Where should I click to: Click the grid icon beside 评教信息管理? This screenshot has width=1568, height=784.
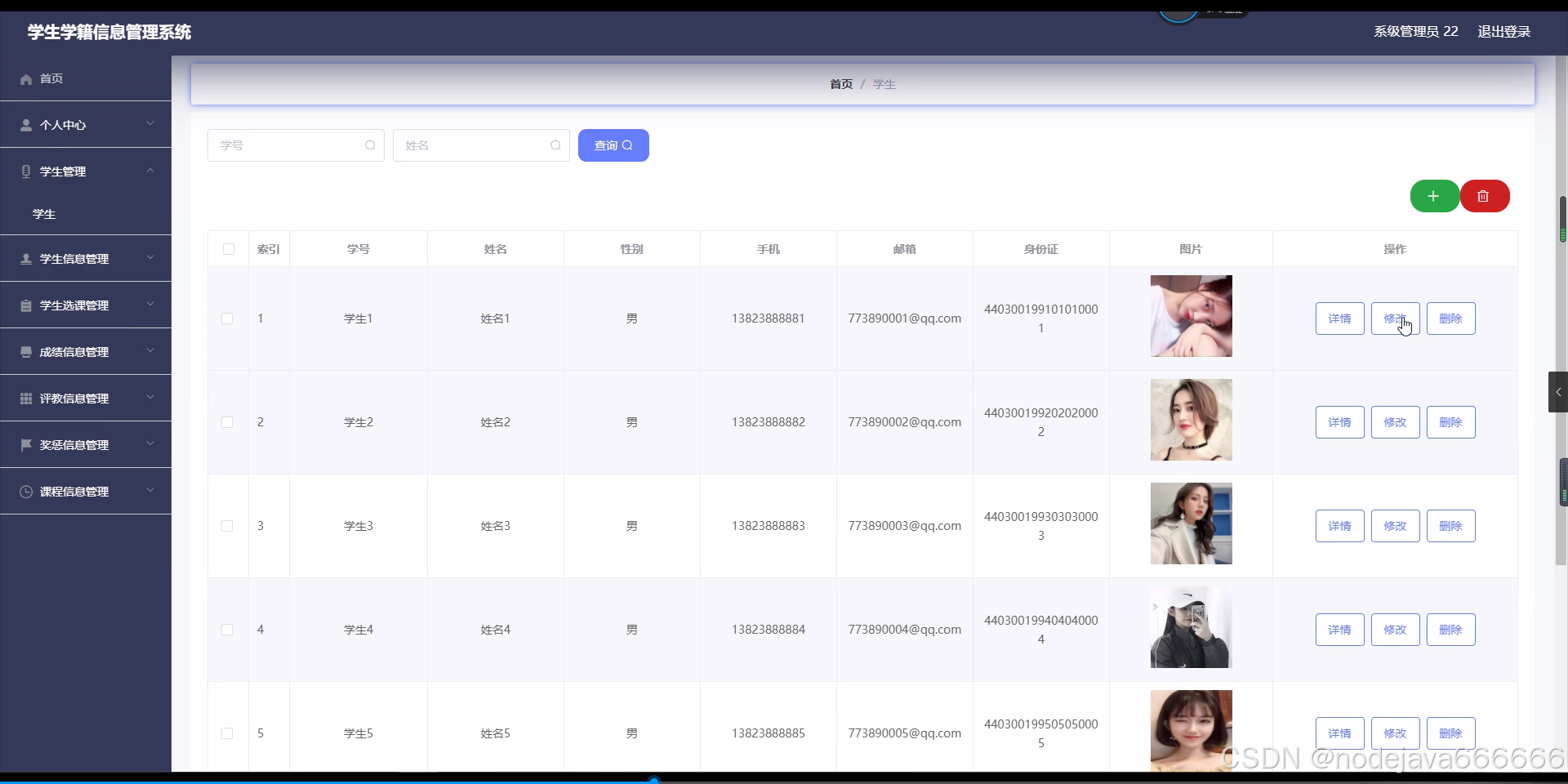[26, 399]
